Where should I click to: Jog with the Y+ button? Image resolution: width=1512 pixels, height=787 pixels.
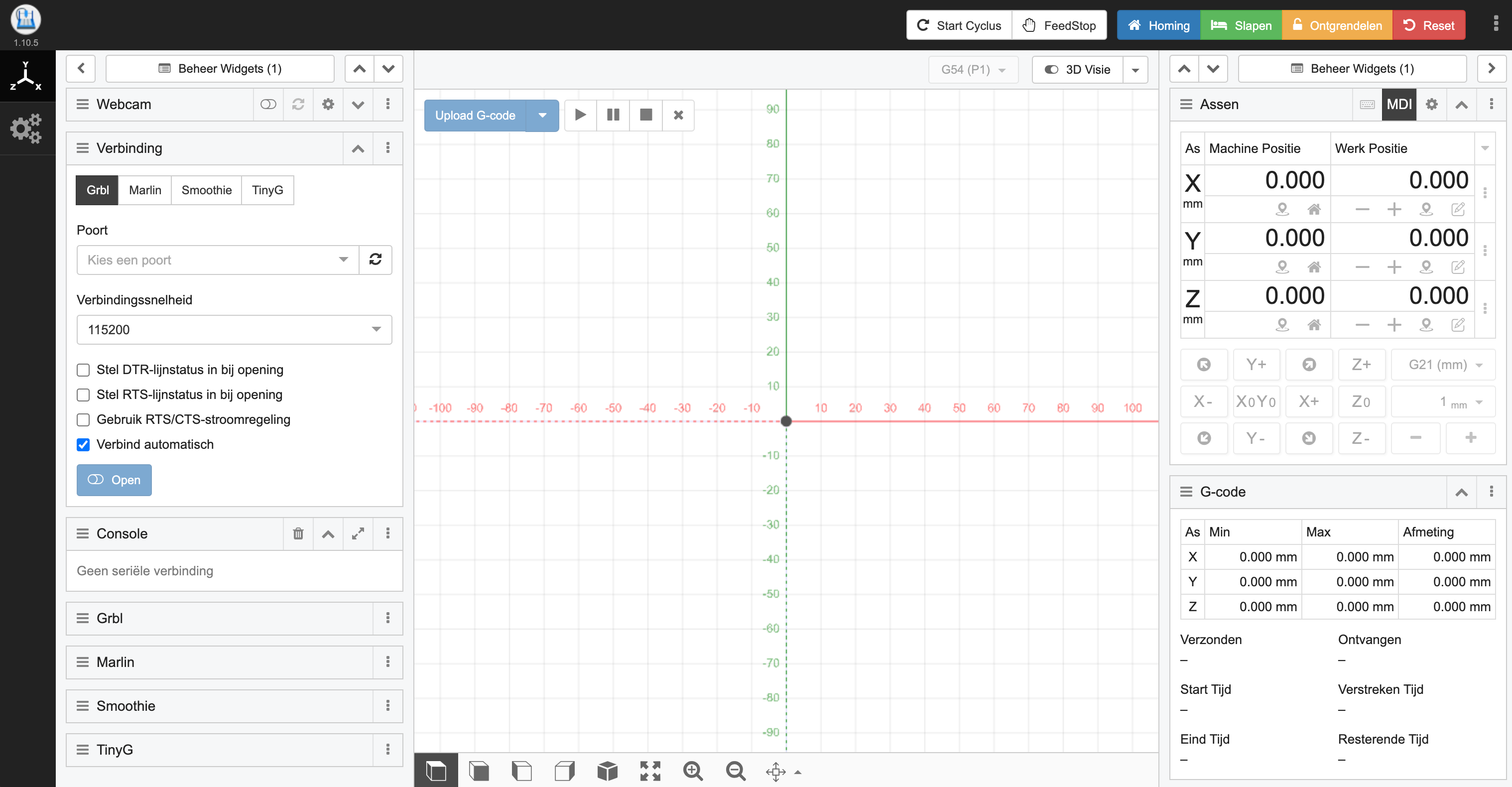click(1256, 365)
